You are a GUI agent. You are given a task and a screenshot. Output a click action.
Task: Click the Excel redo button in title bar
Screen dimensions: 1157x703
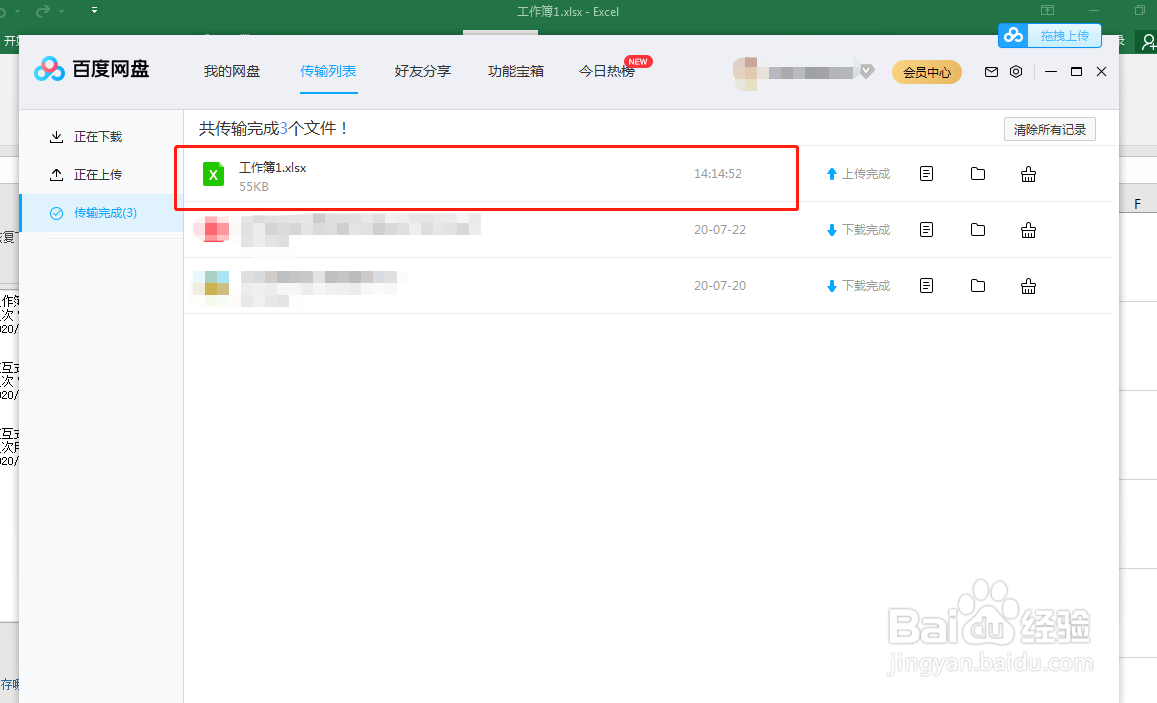44,10
